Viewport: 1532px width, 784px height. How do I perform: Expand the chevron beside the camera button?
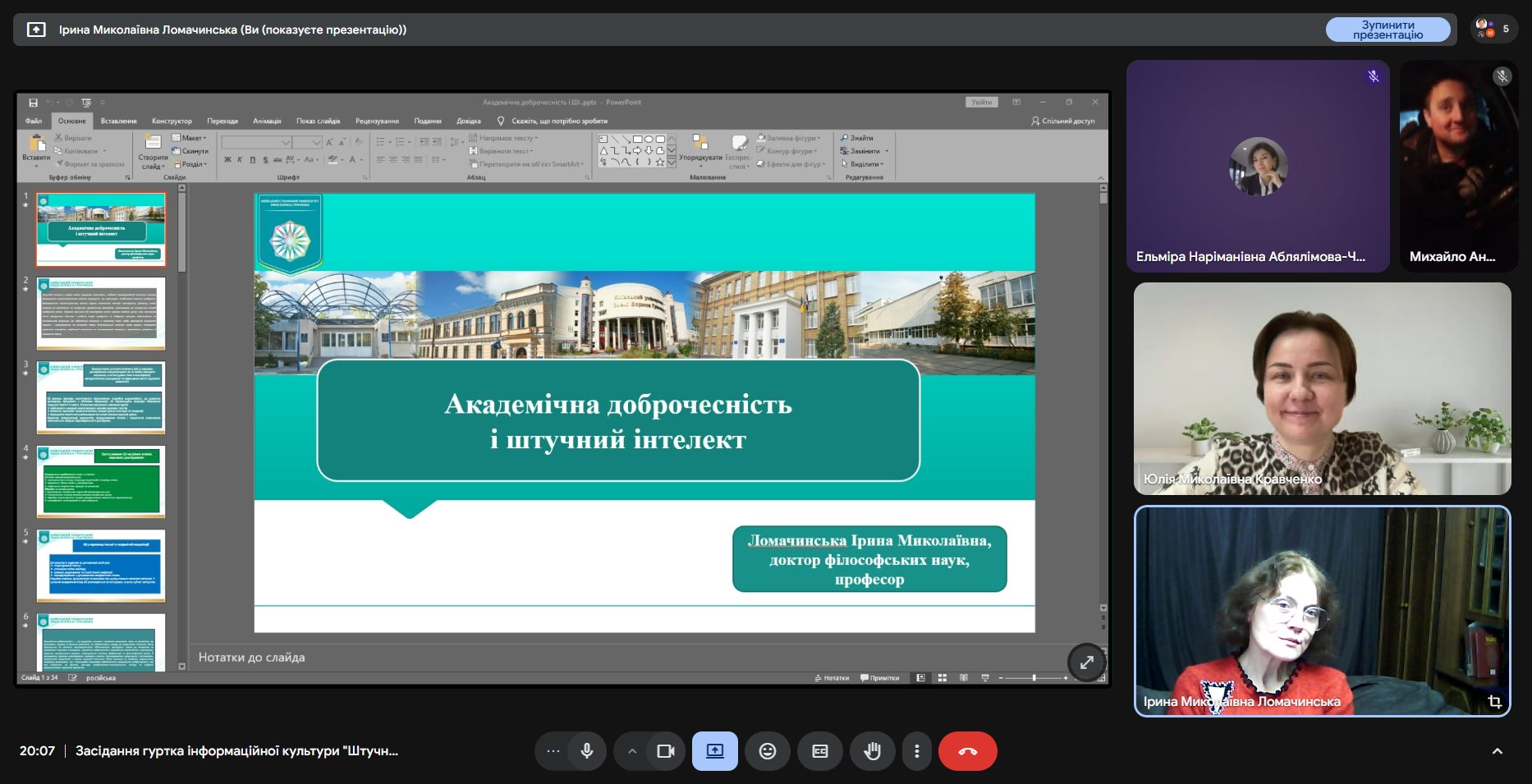click(631, 751)
